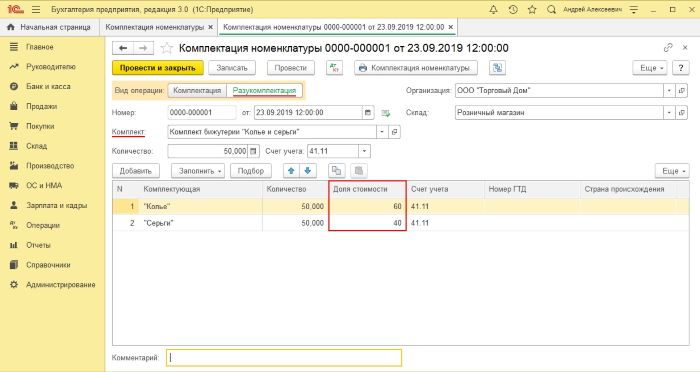Screen dimensions: 700x372
Task: Copy link to document icon
Action: pos(668,47)
